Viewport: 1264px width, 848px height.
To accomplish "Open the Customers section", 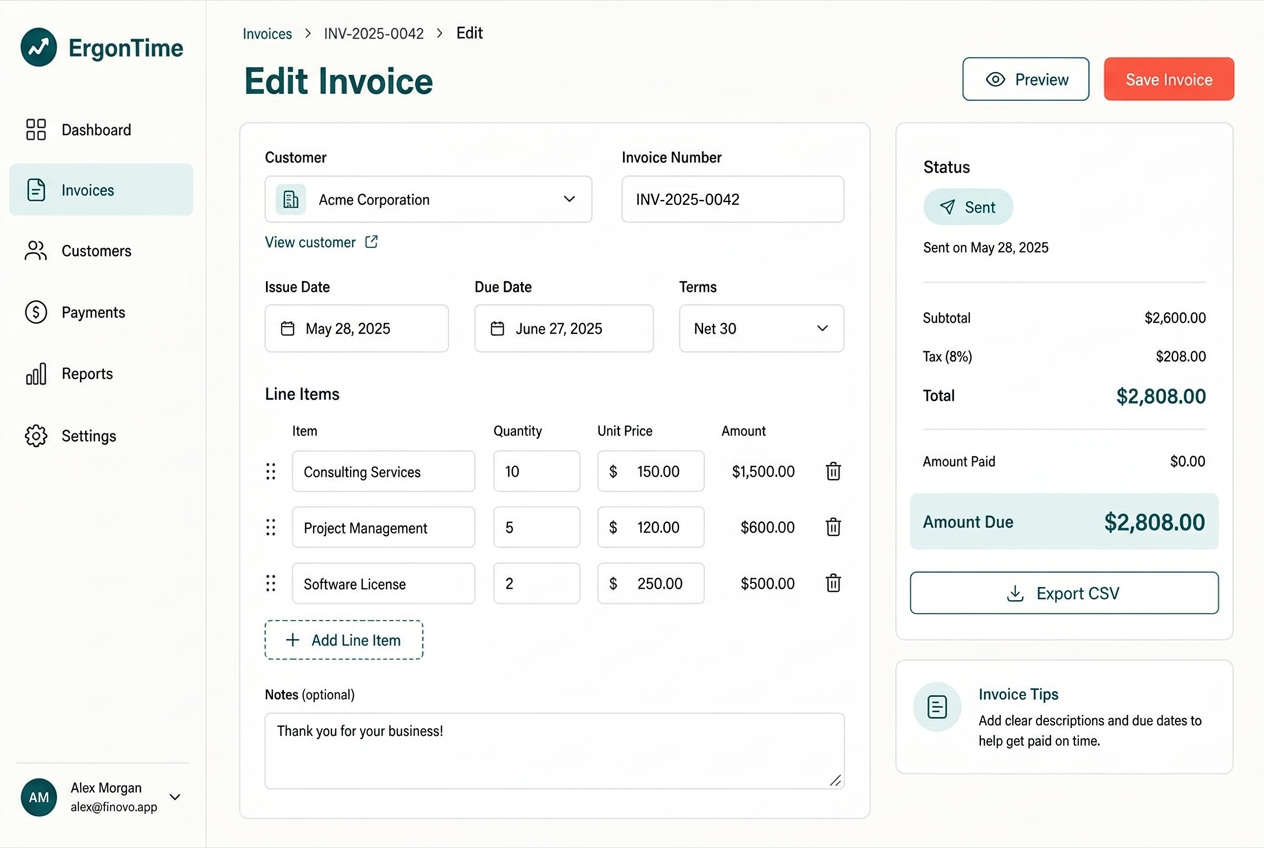I will [x=101, y=251].
